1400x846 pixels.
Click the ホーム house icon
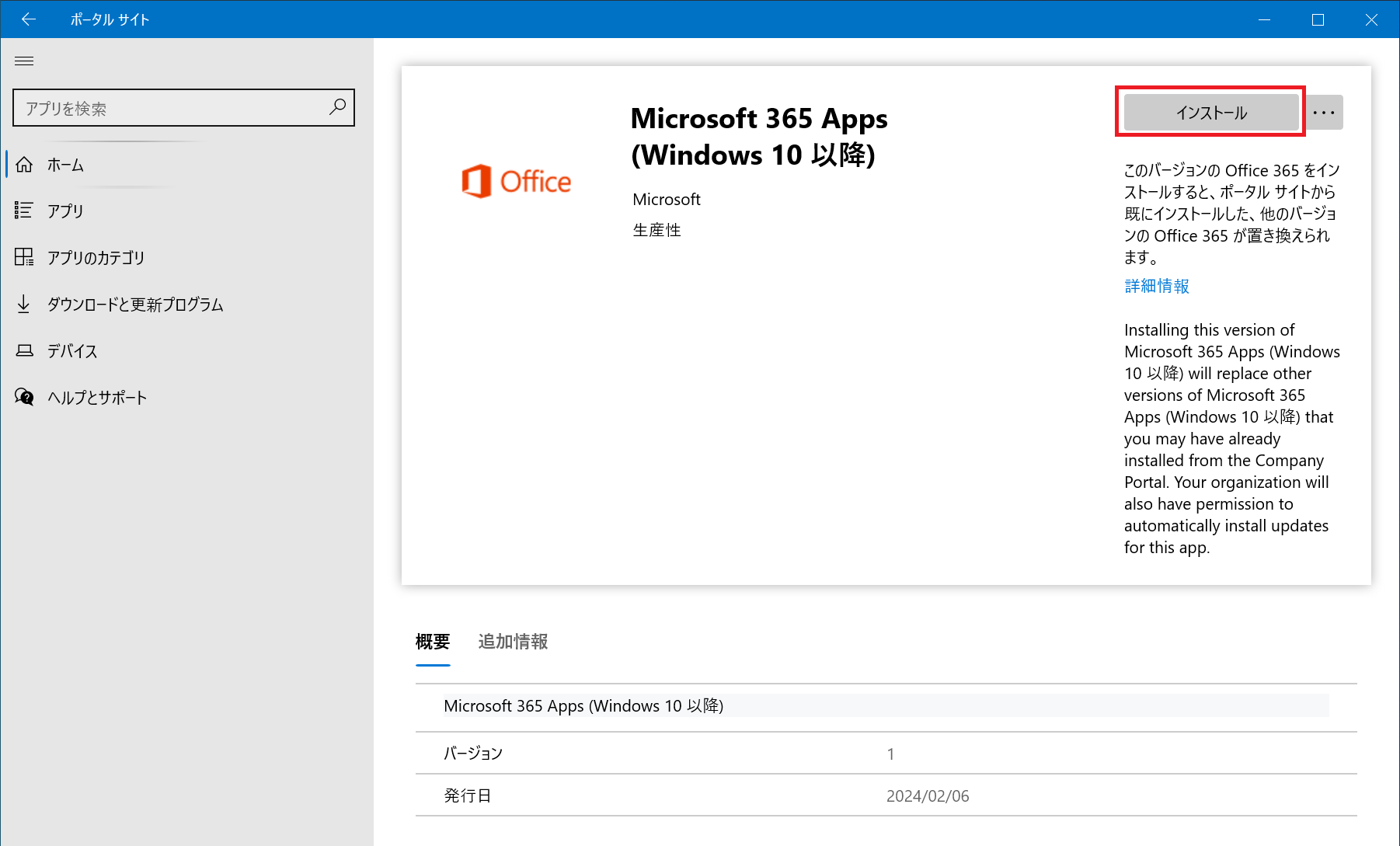click(x=24, y=165)
